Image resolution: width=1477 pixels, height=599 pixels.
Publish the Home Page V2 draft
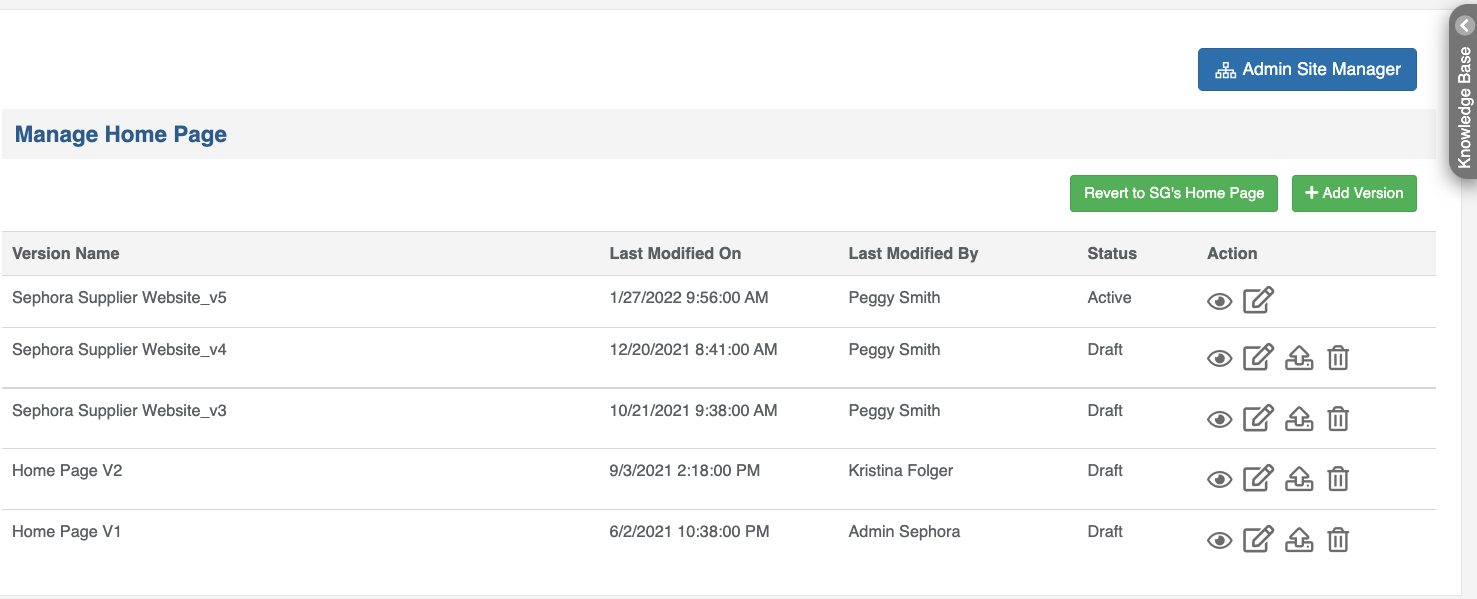tap(1298, 479)
